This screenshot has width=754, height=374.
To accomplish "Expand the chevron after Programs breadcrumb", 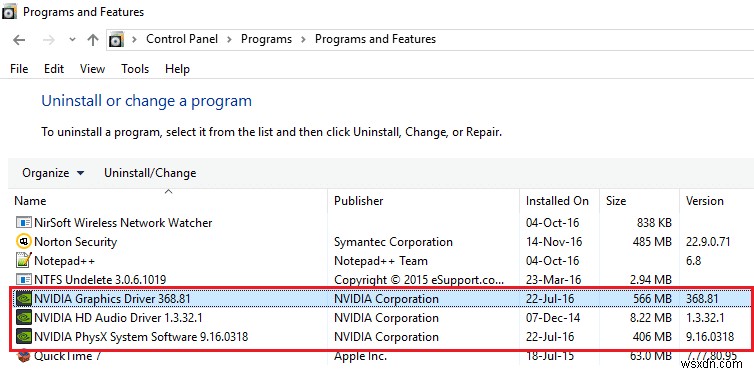I will tap(303, 39).
